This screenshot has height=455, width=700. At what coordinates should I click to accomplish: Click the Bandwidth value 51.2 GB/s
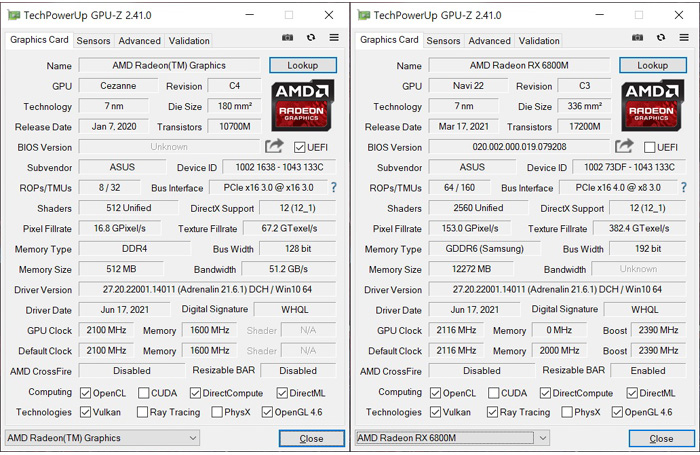[288, 269]
